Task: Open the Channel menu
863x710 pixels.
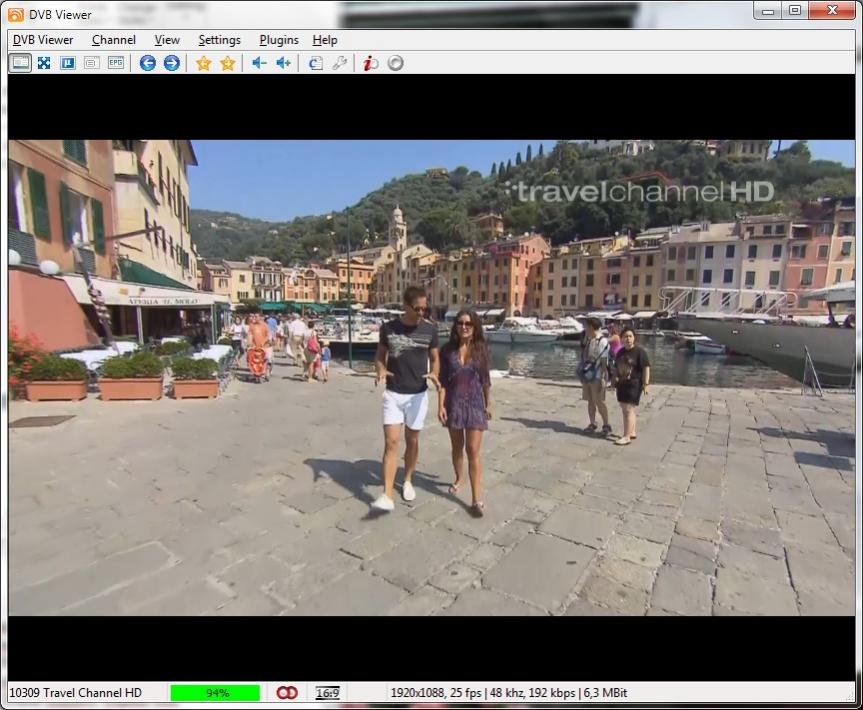Action: pyautogui.click(x=114, y=40)
